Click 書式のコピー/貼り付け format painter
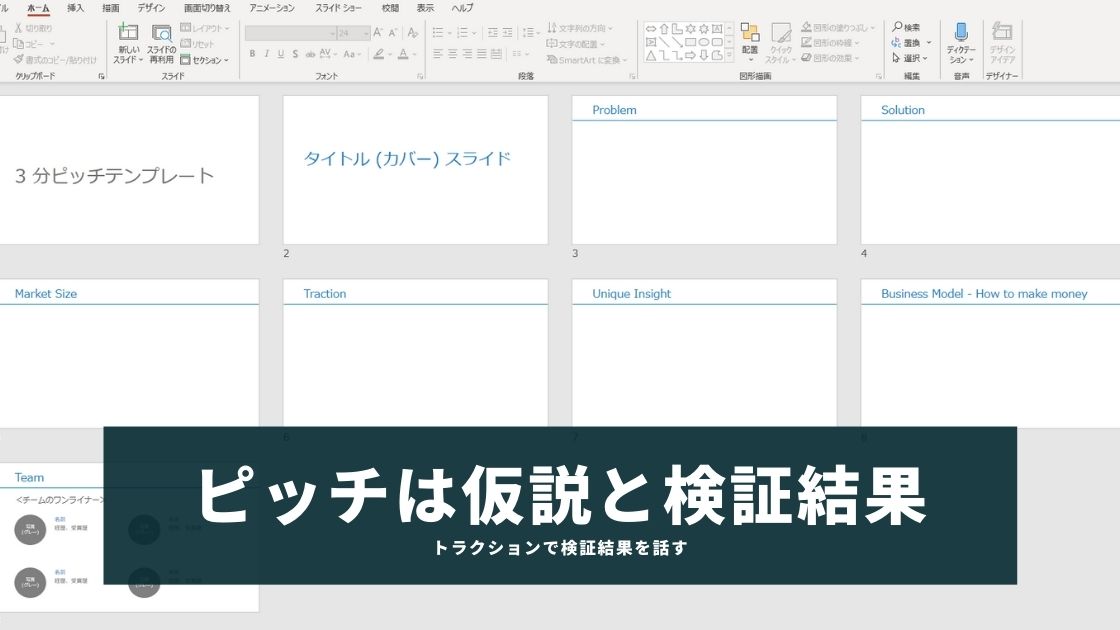The height and width of the screenshot is (630, 1120). tap(55, 59)
